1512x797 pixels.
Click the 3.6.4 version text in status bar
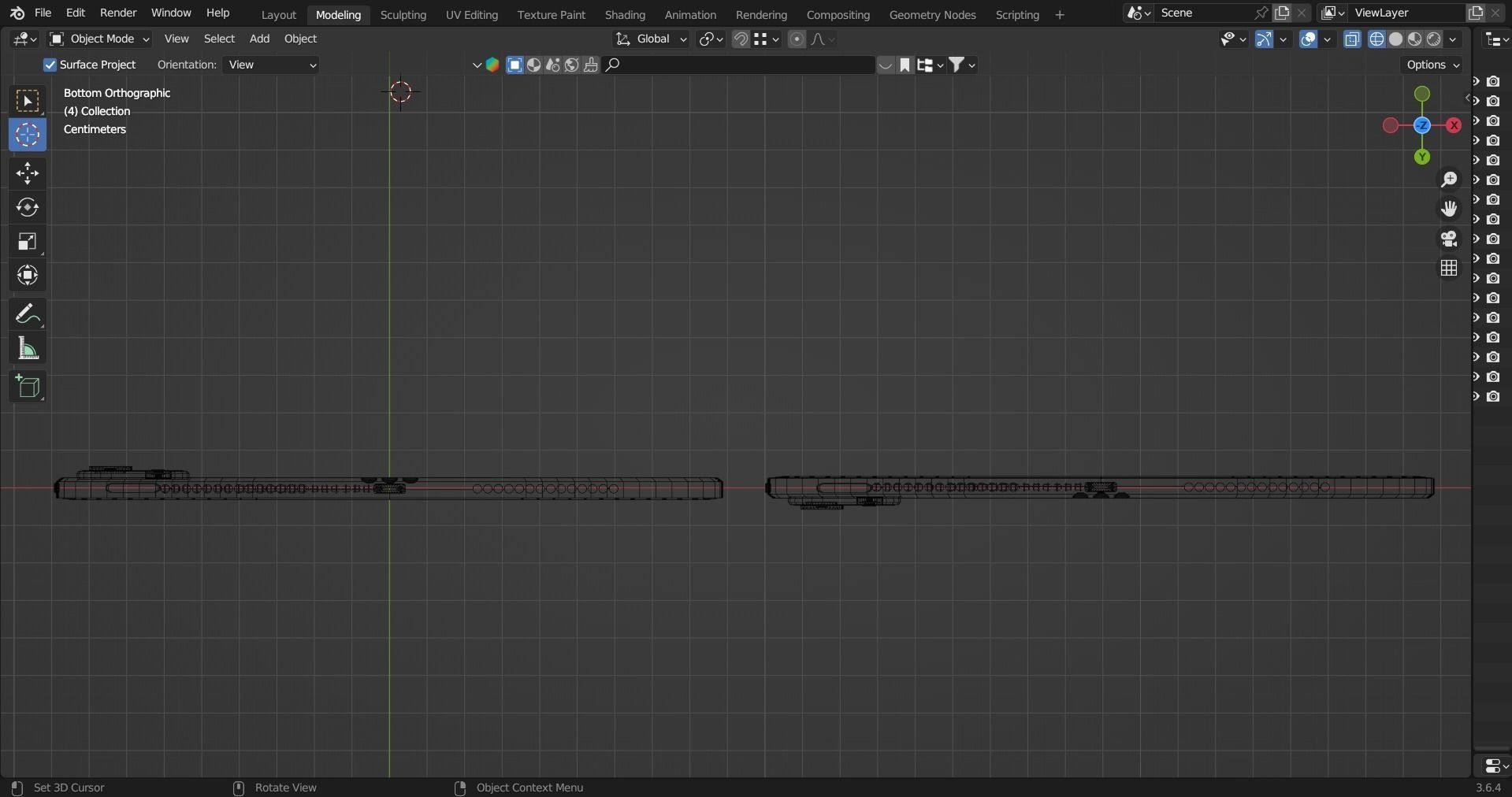[x=1488, y=788]
